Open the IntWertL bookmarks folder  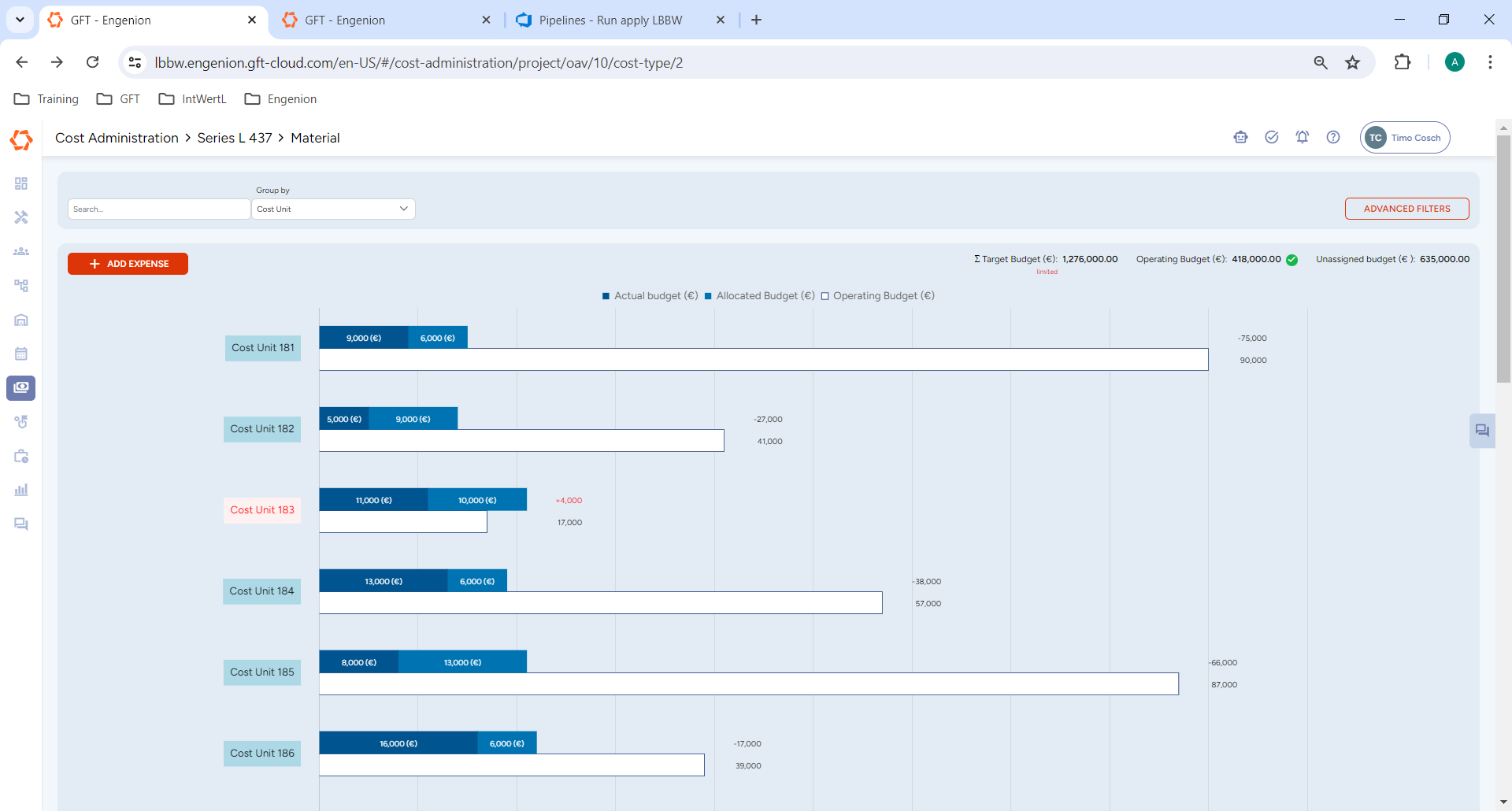[192, 99]
